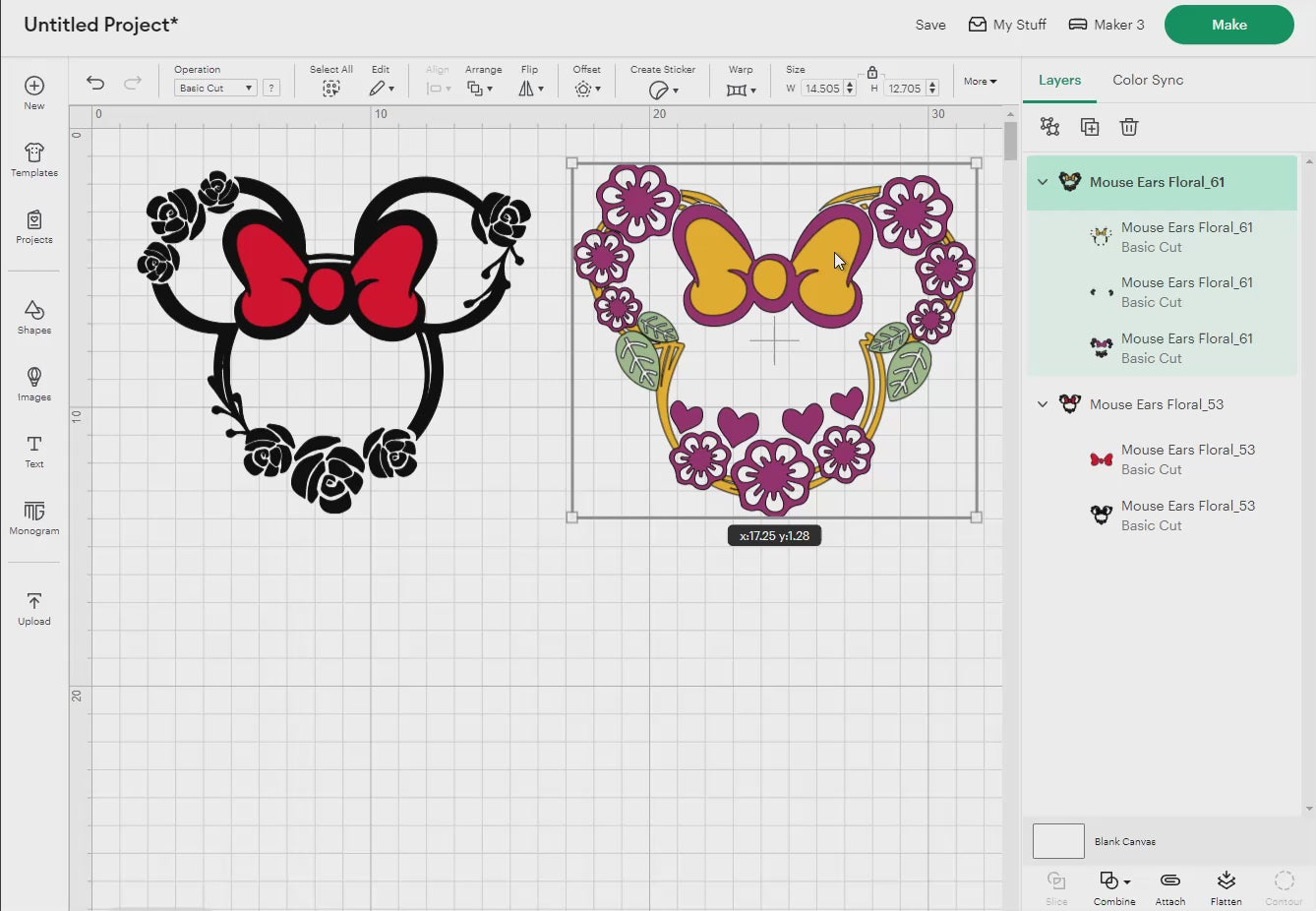The image size is (1316, 911).
Task: Click the Height size field
Action: 904,89
